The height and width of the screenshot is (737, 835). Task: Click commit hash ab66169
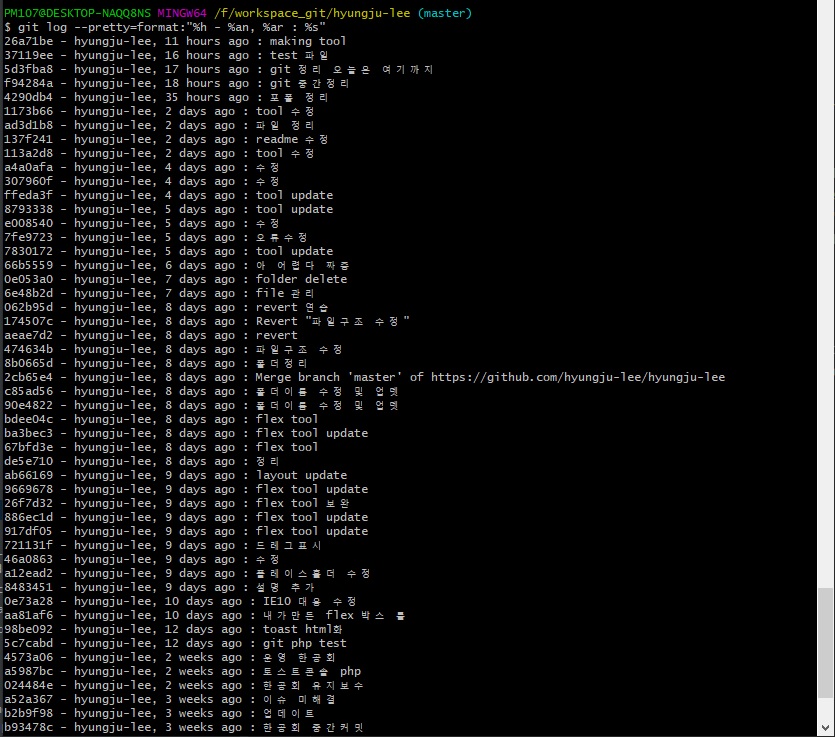pyautogui.click(x=28, y=475)
